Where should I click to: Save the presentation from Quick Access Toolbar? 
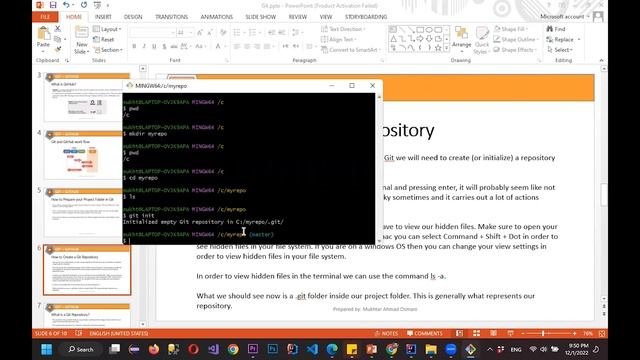[53, 5]
